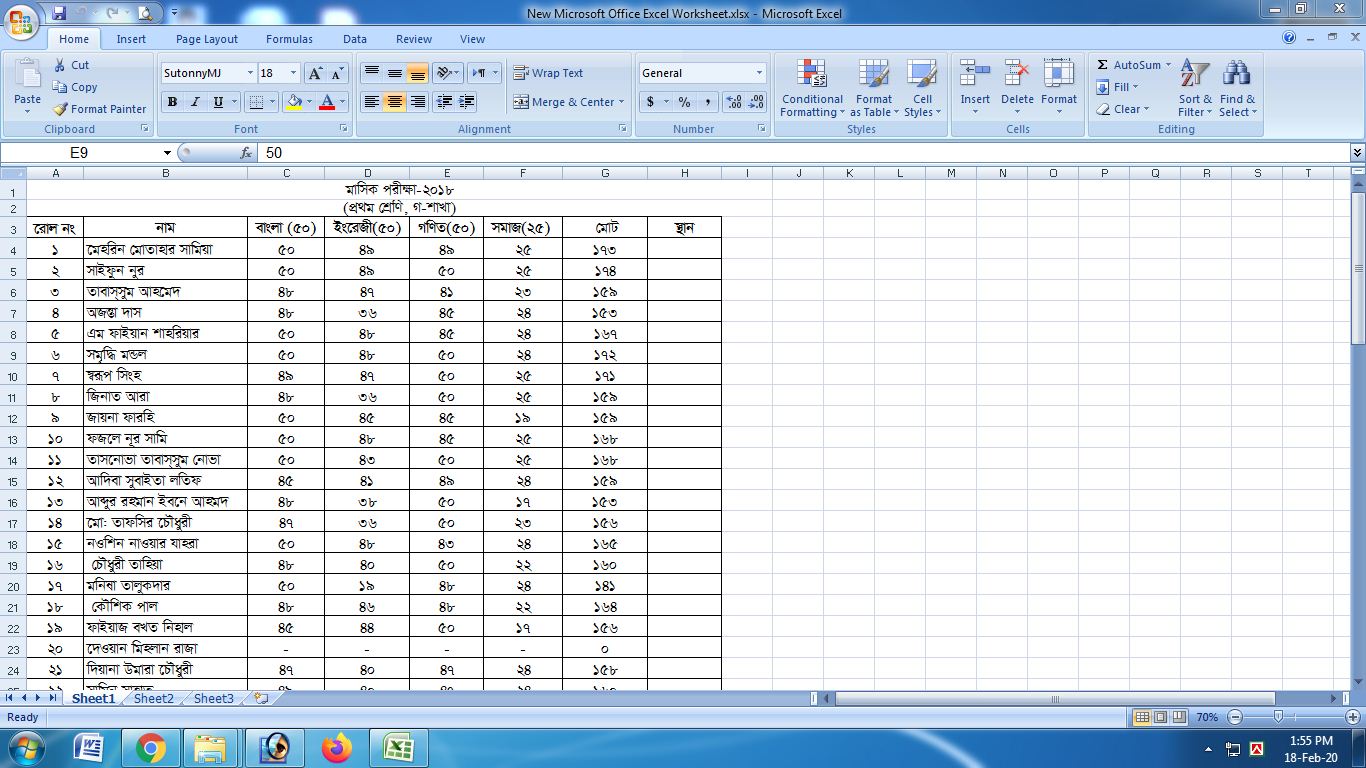The height and width of the screenshot is (768, 1366).
Task: Click the zoom slider handle
Action: click(x=1278, y=717)
